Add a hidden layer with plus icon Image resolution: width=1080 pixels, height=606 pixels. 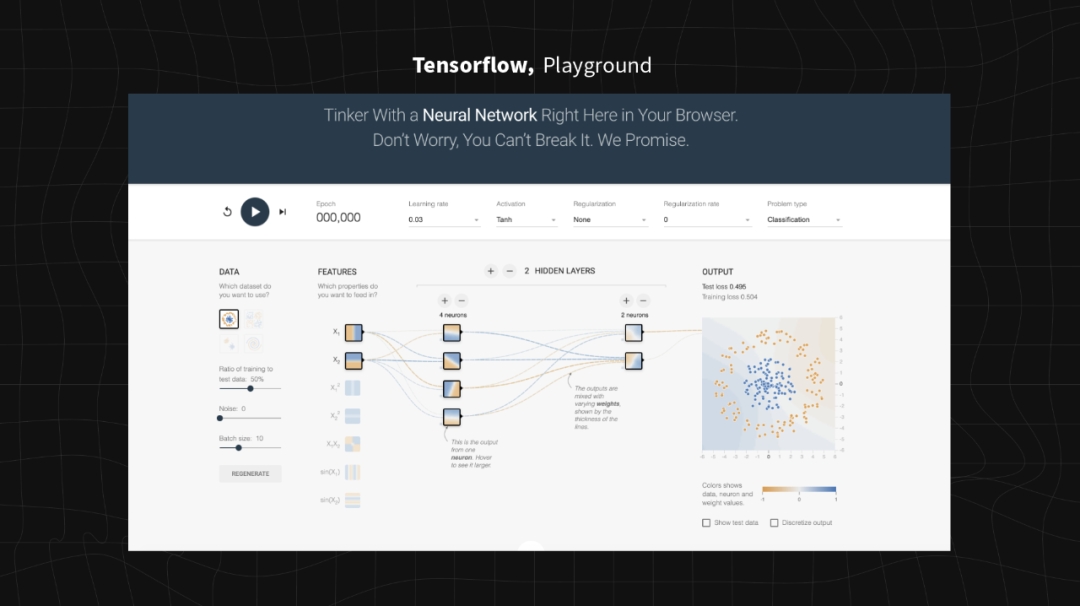(491, 271)
